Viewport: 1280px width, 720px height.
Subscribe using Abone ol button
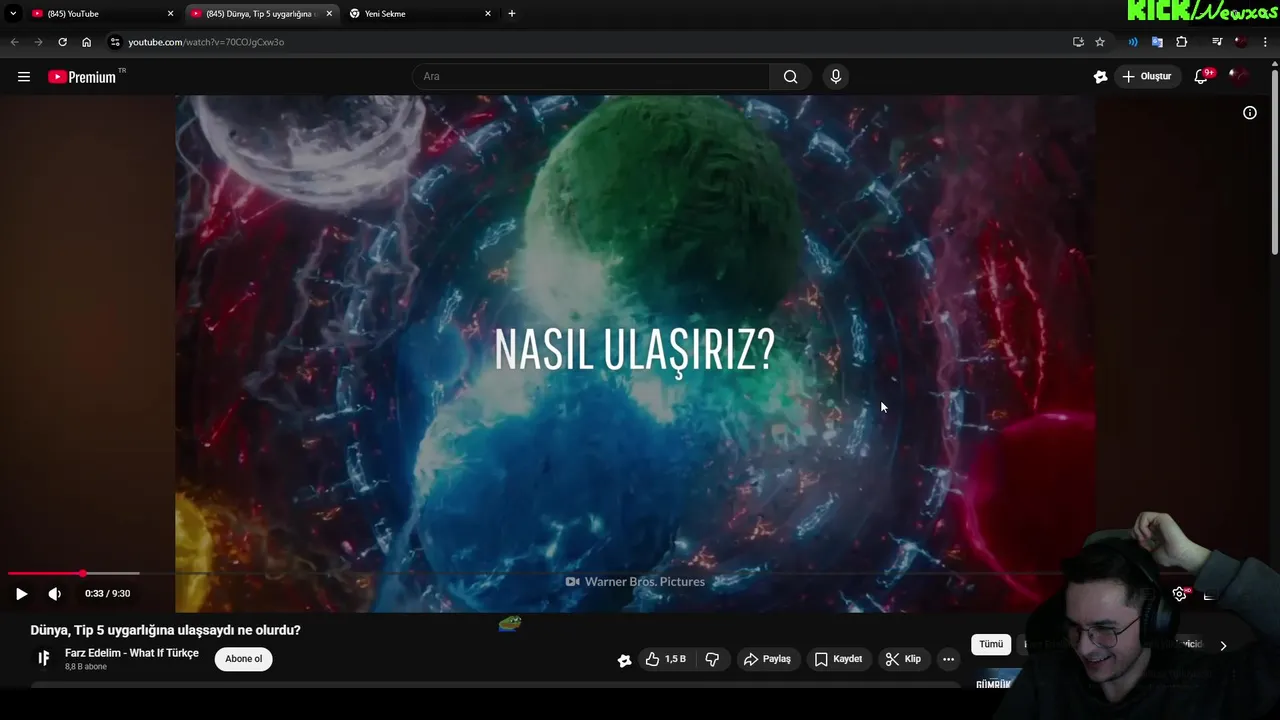[x=244, y=659]
